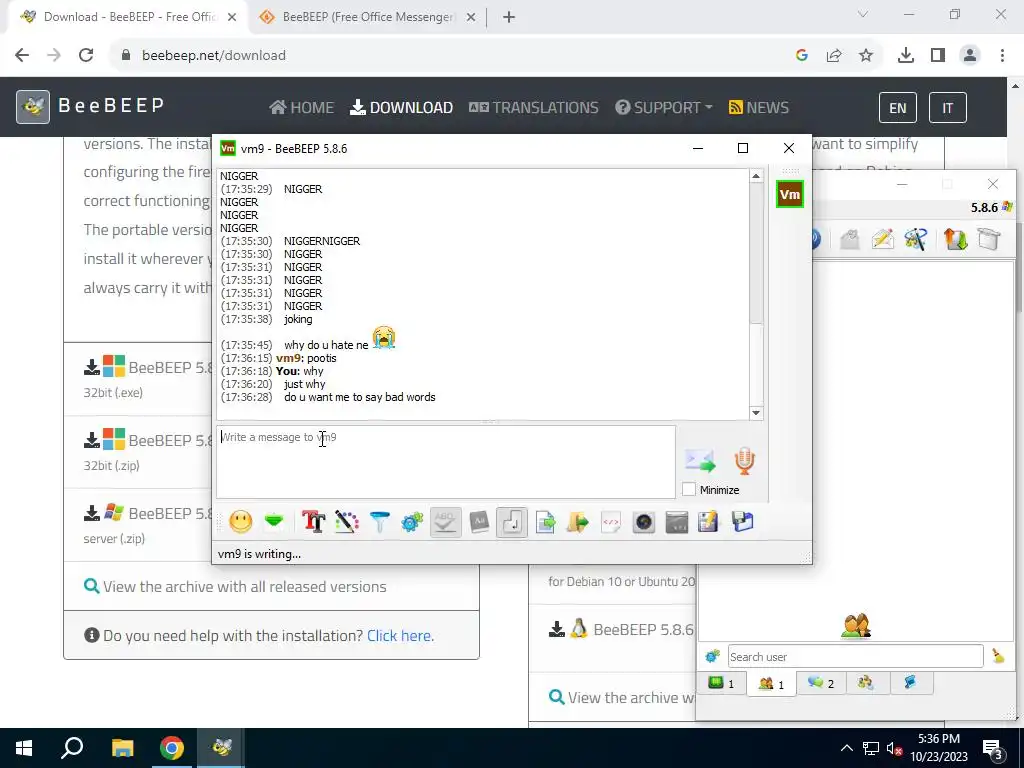Open the groups tab
The image size is (1024, 768).
coord(866,683)
